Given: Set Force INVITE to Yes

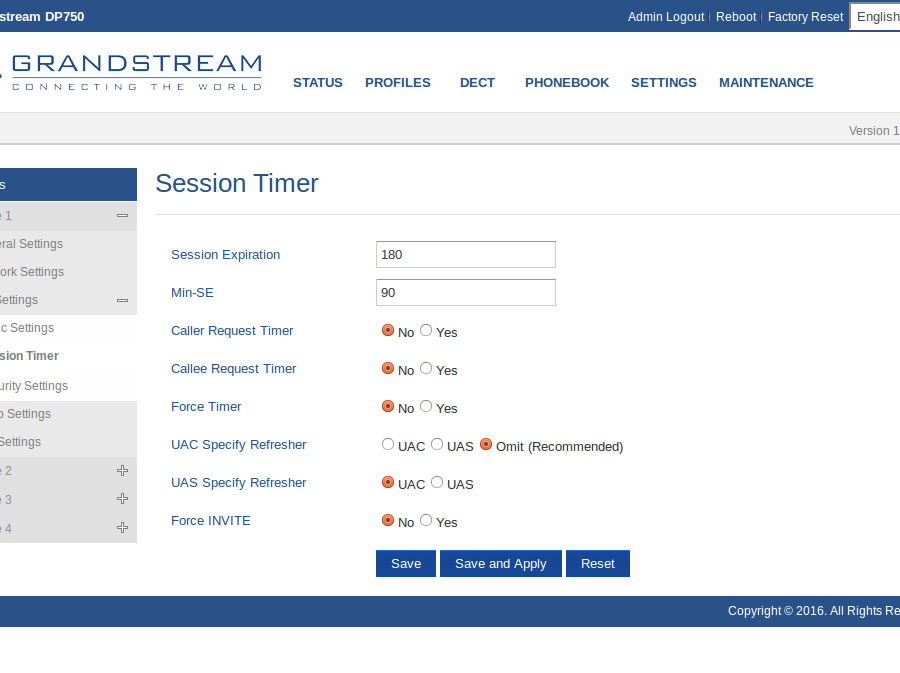Looking at the screenshot, I should [x=426, y=520].
